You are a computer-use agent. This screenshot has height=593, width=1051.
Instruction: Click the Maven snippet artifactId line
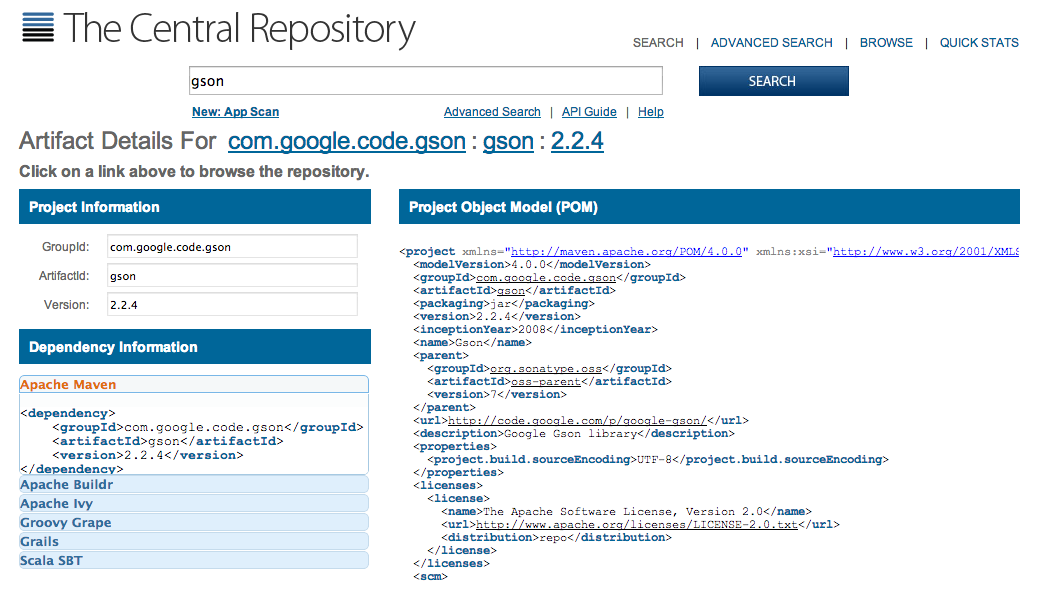[x=168, y=441]
